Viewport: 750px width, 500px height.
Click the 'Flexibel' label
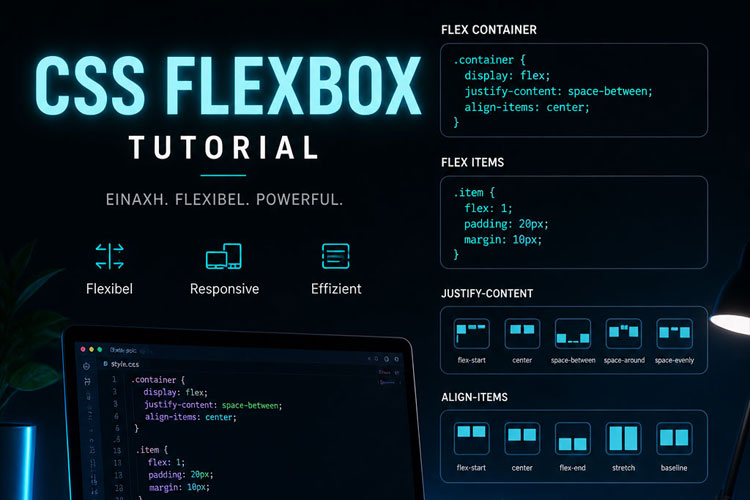click(110, 289)
